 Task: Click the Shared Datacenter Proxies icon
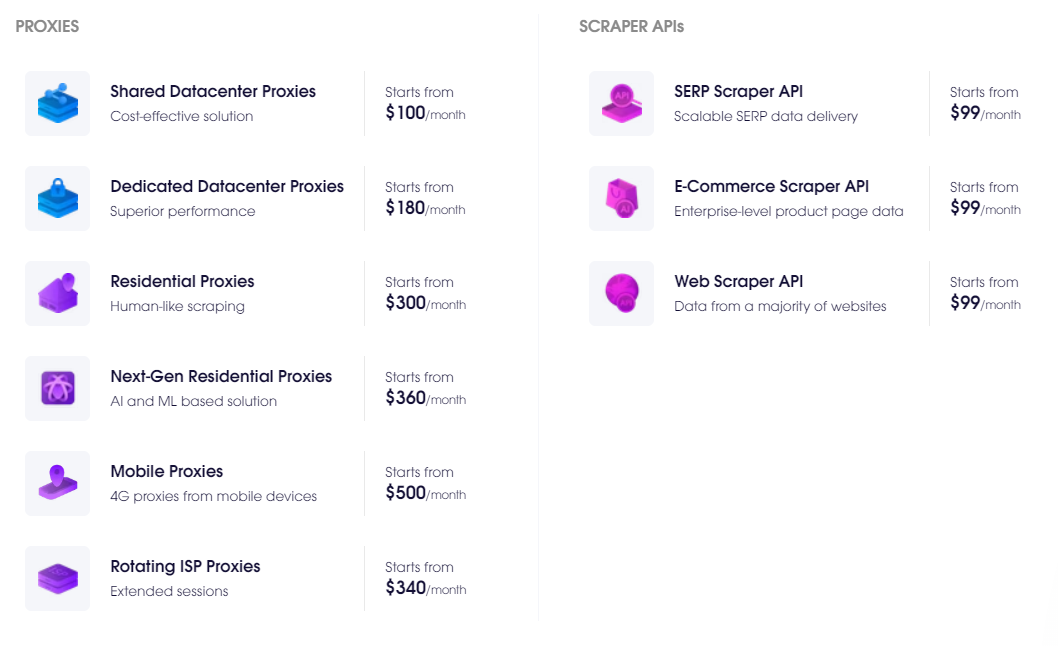(x=57, y=103)
